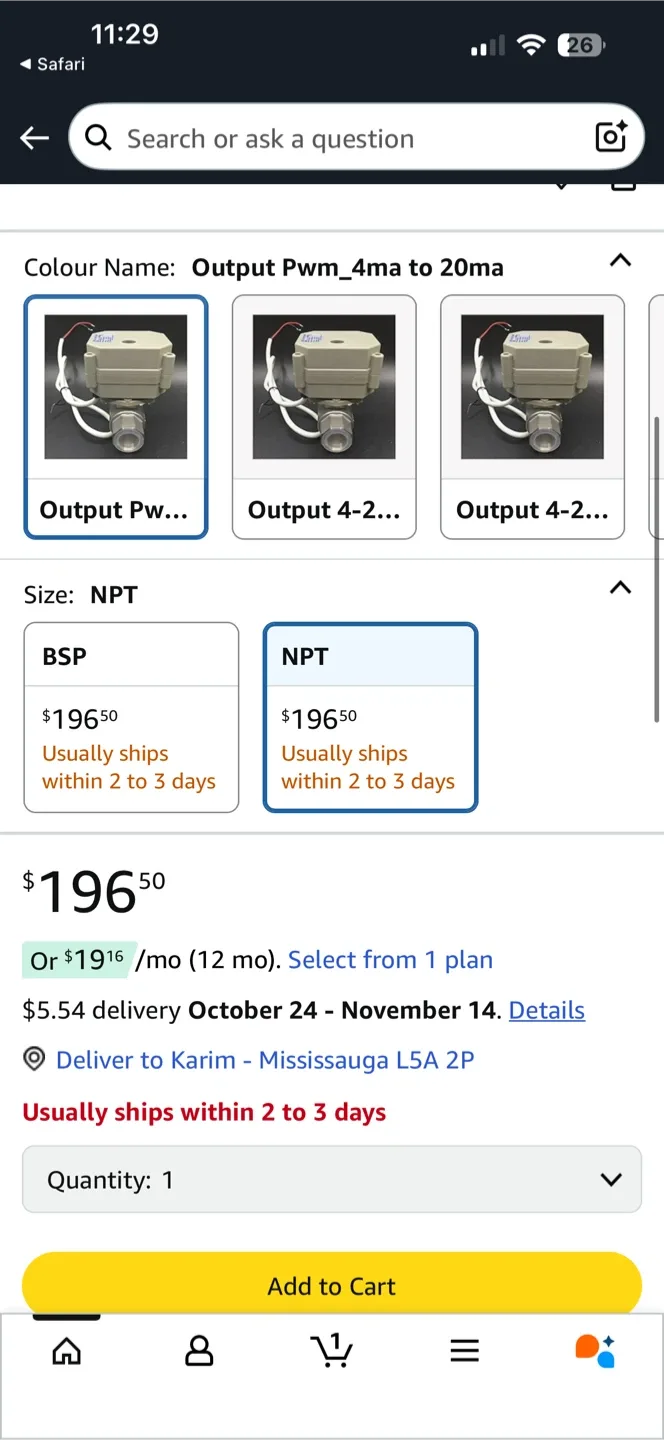Collapse the Size section
Image resolution: width=664 pixels, height=1440 pixels.
click(x=620, y=588)
